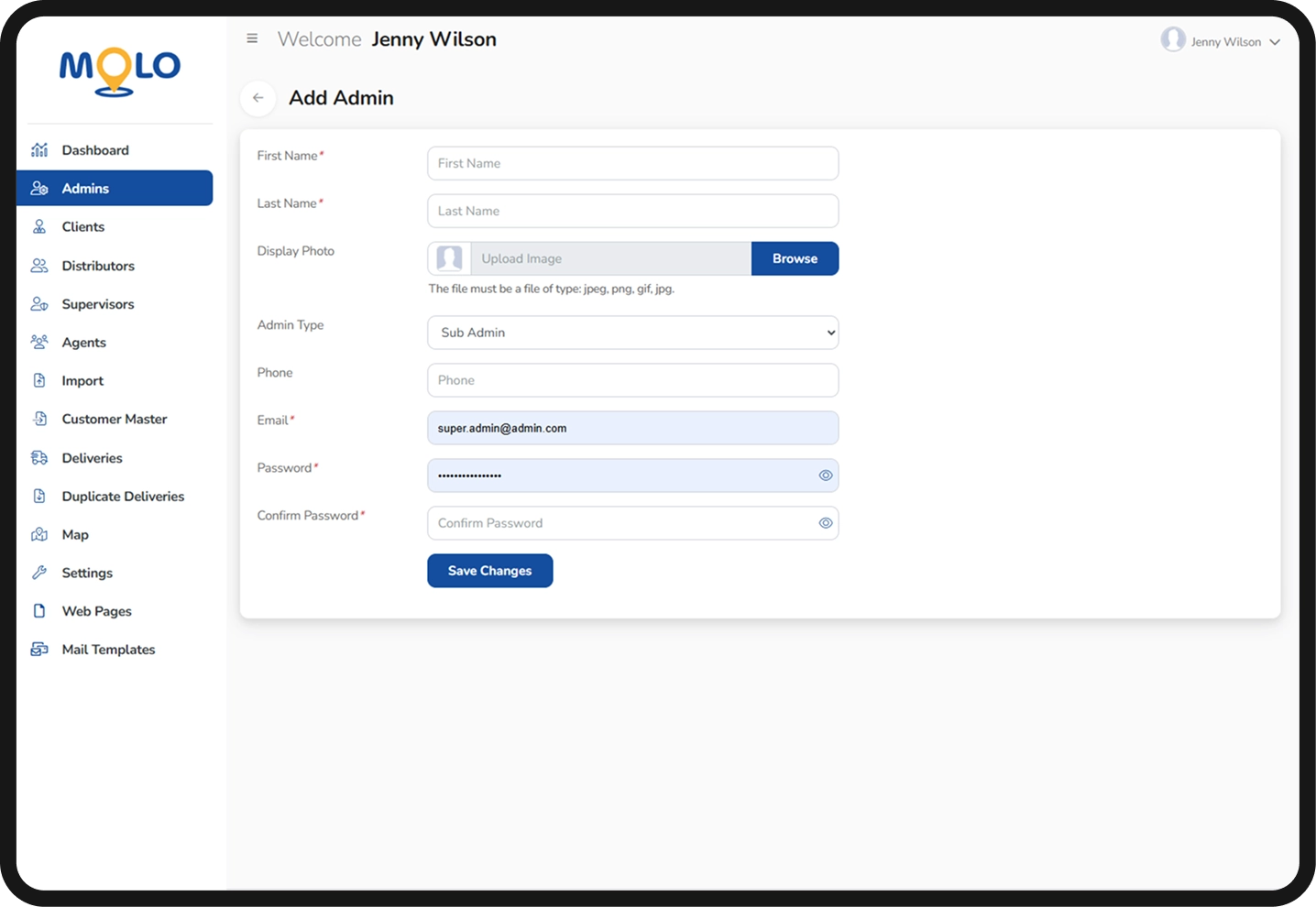Click the Clients person icon
Image resolution: width=1316 pixels, height=907 pixels.
(x=39, y=226)
